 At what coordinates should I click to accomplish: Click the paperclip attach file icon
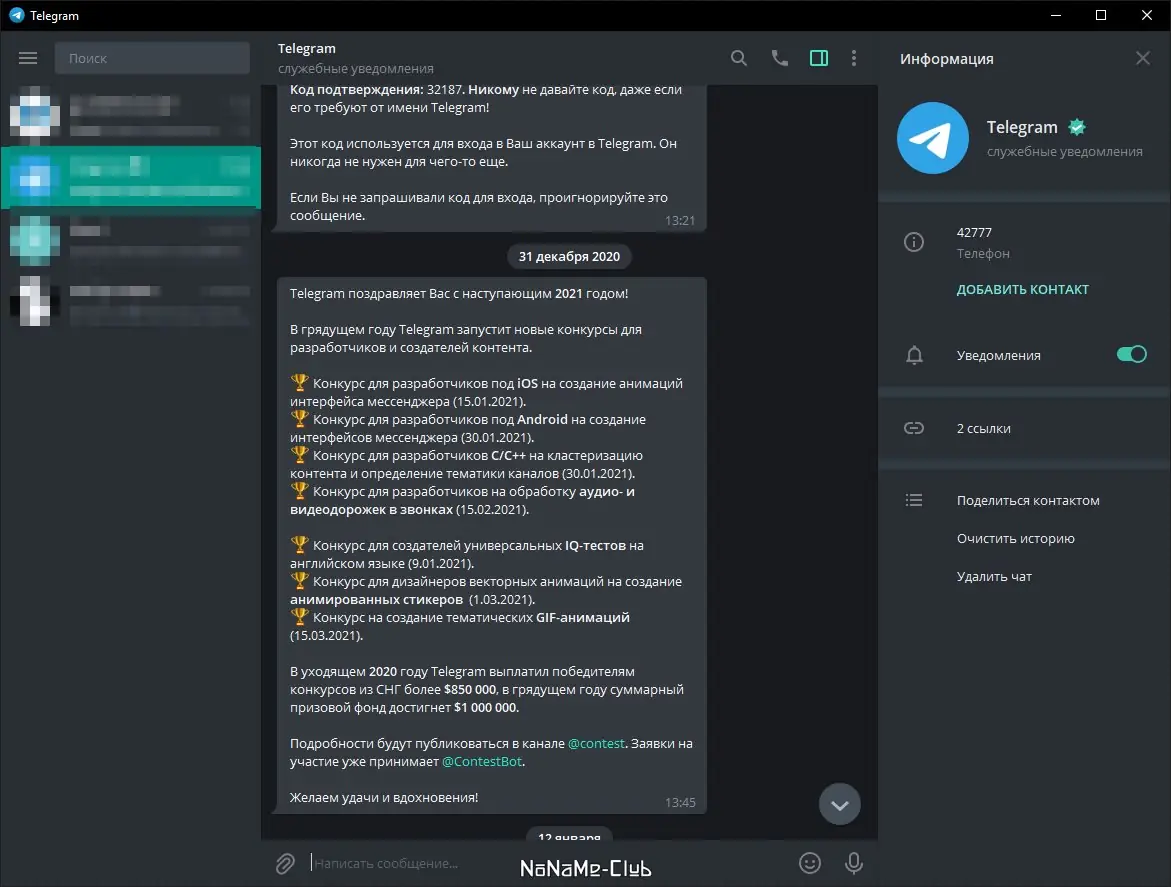tap(285, 864)
